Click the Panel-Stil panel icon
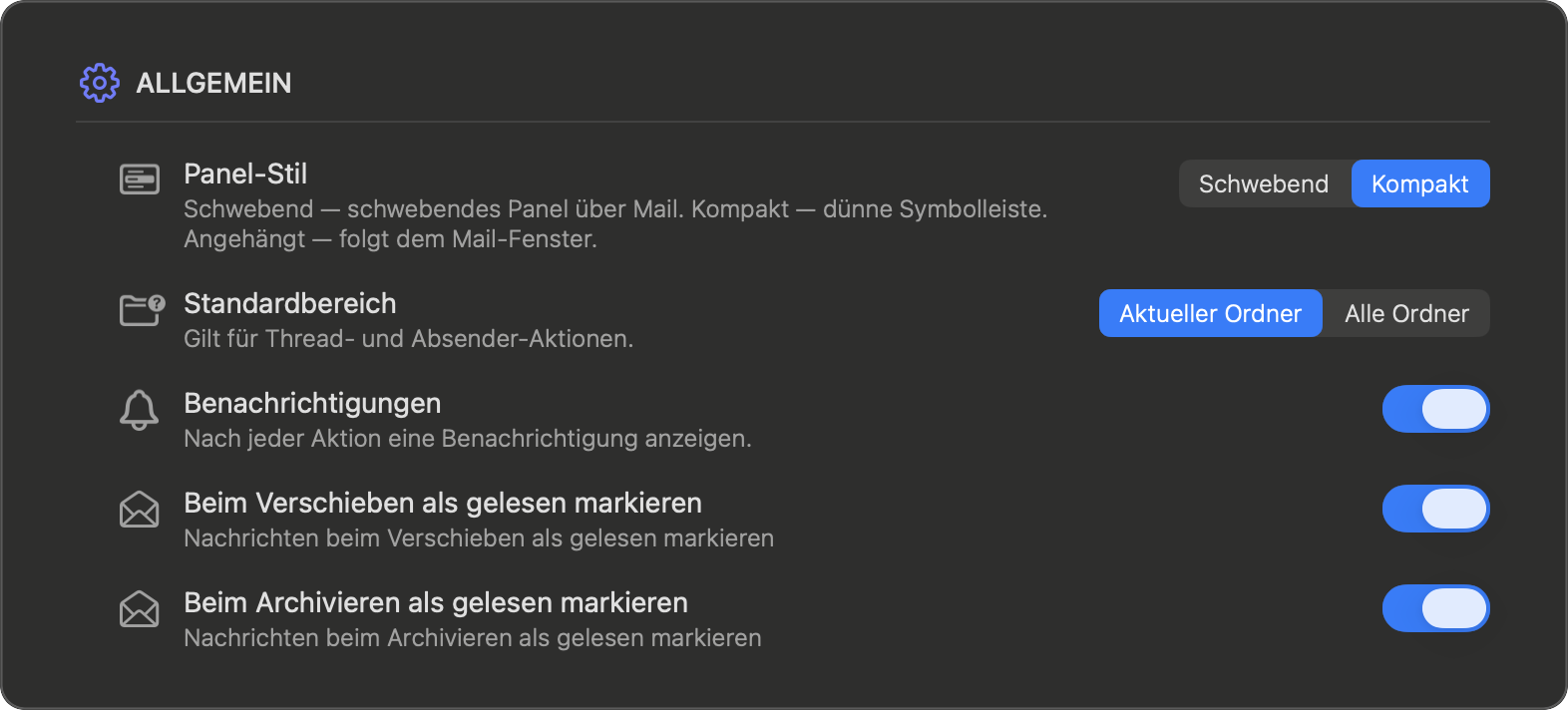This screenshot has width=1568, height=710. click(140, 179)
